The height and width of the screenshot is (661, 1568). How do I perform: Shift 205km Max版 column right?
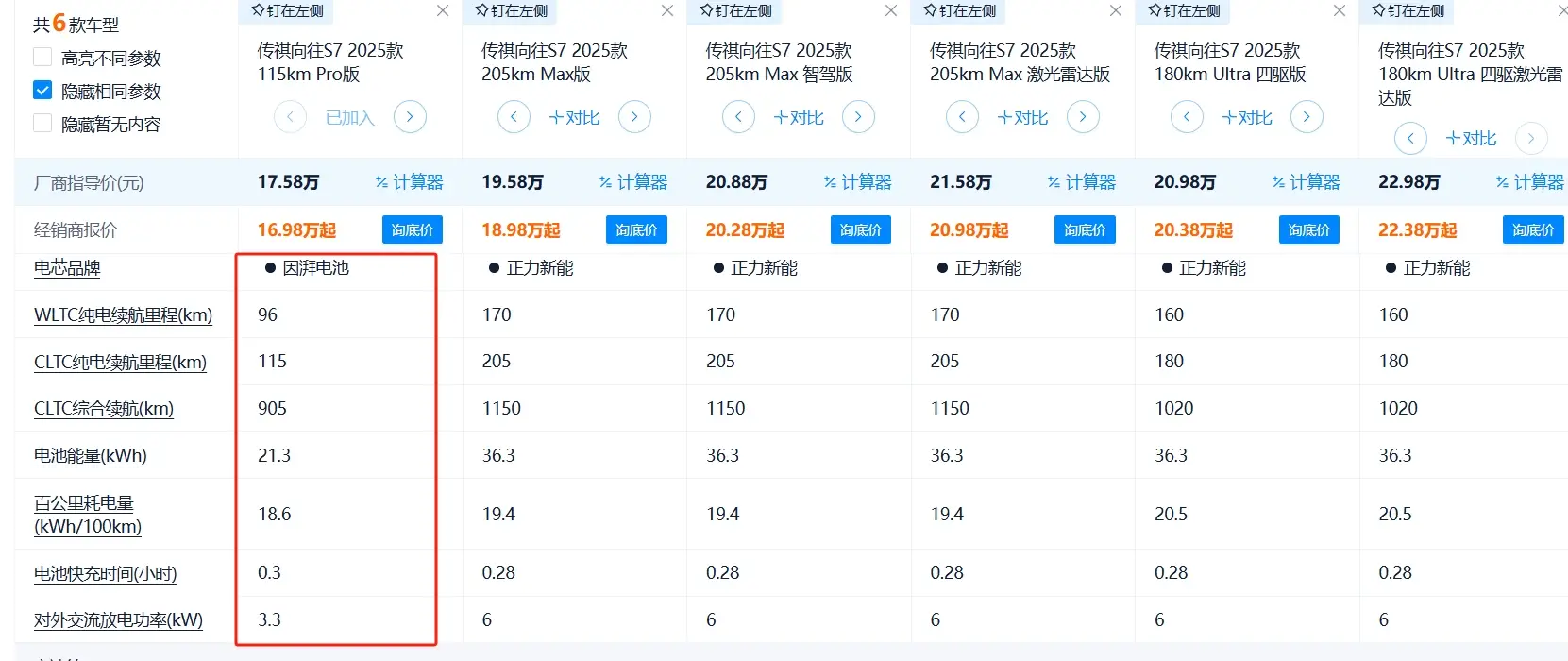[634, 117]
